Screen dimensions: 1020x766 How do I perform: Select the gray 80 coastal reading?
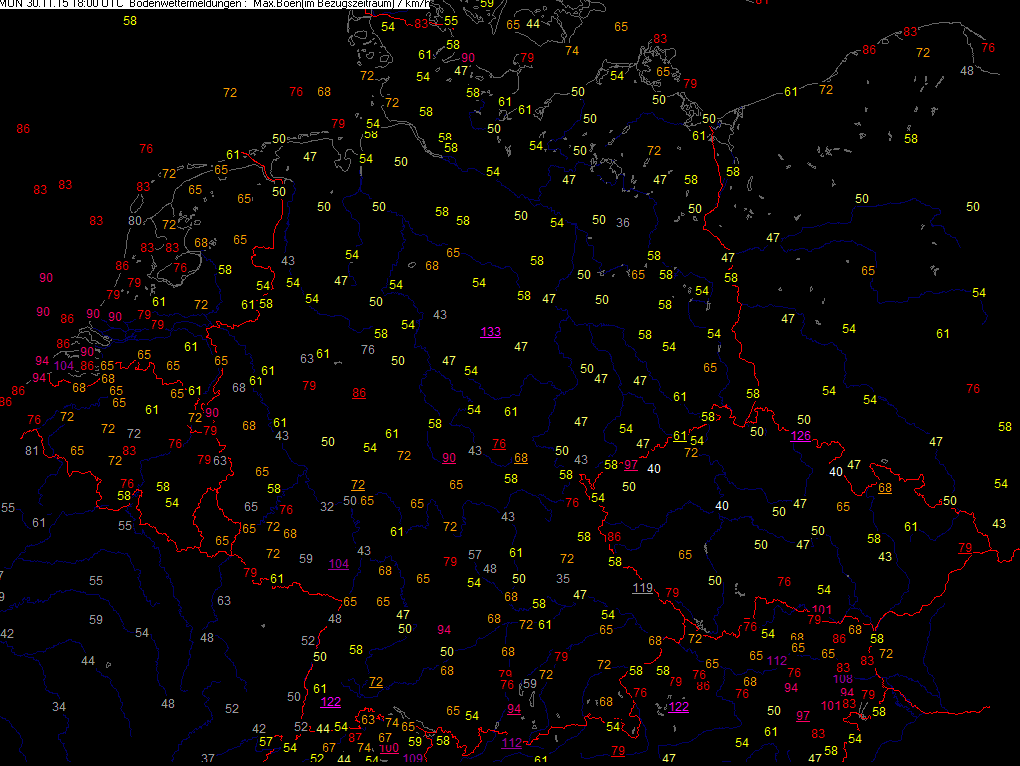[135, 220]
